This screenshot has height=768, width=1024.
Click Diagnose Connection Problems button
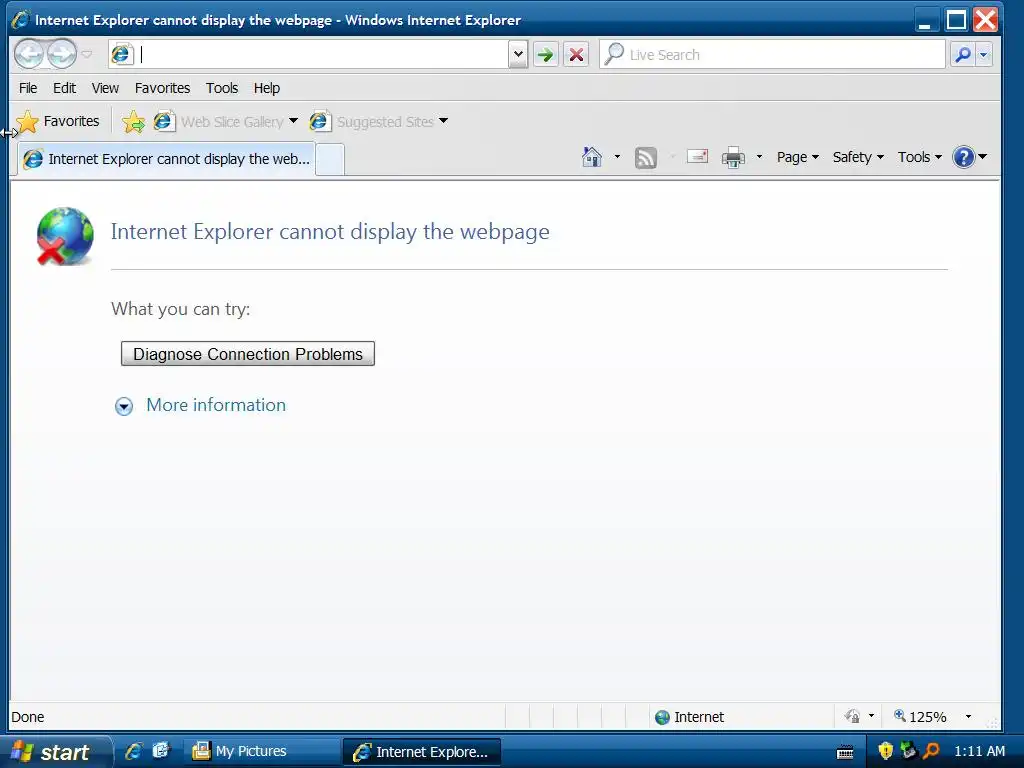pyautogui.click(x=248, y=354)
